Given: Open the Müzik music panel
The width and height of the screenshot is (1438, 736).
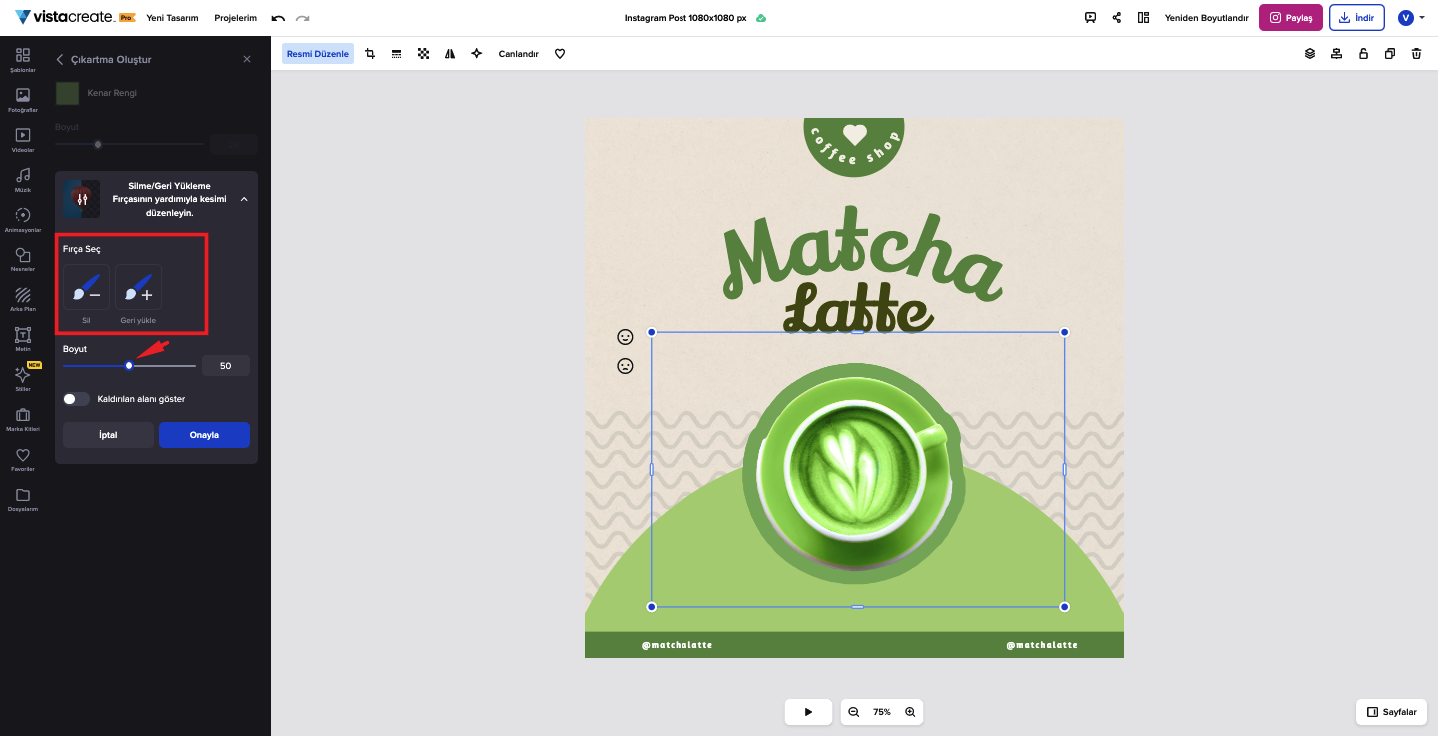Looking at the screenshot, I should (23, 180).
